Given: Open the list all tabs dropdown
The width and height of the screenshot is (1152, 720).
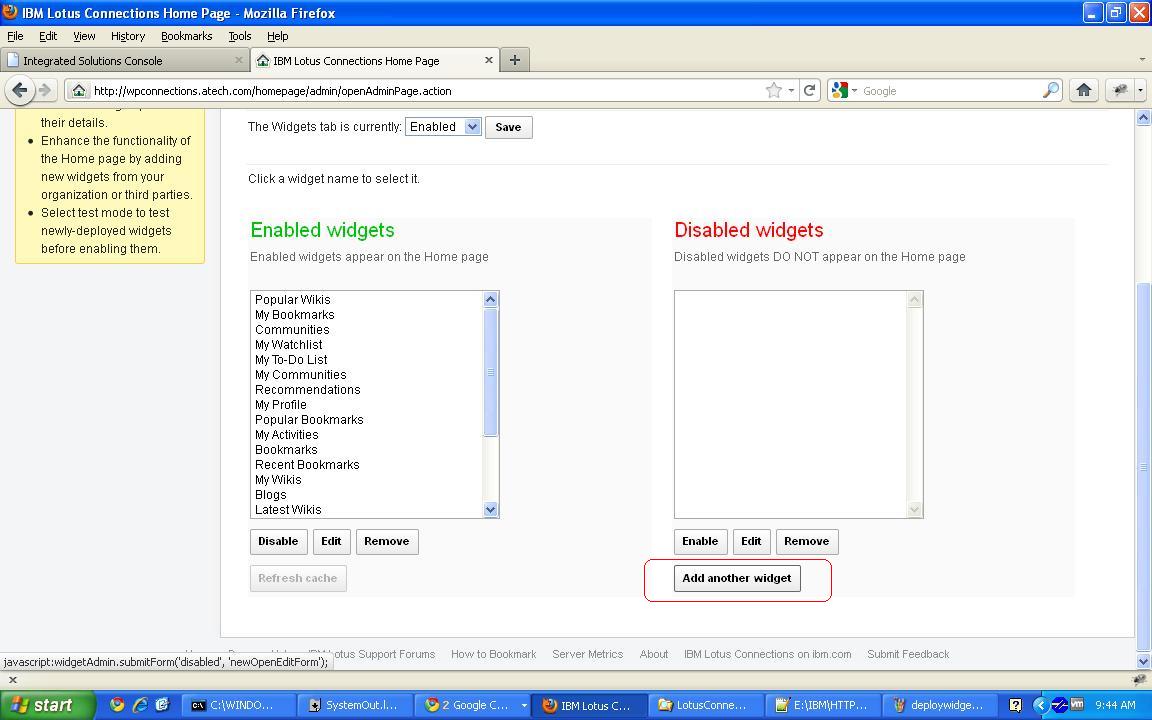Looking at the screenshot, I should point(1142,60).
